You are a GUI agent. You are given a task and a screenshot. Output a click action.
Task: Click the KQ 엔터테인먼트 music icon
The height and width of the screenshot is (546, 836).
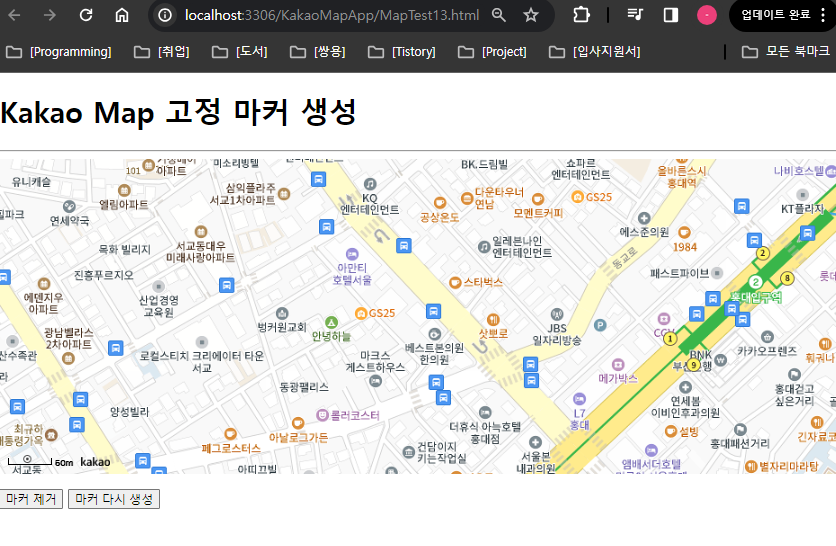[370, 184]
